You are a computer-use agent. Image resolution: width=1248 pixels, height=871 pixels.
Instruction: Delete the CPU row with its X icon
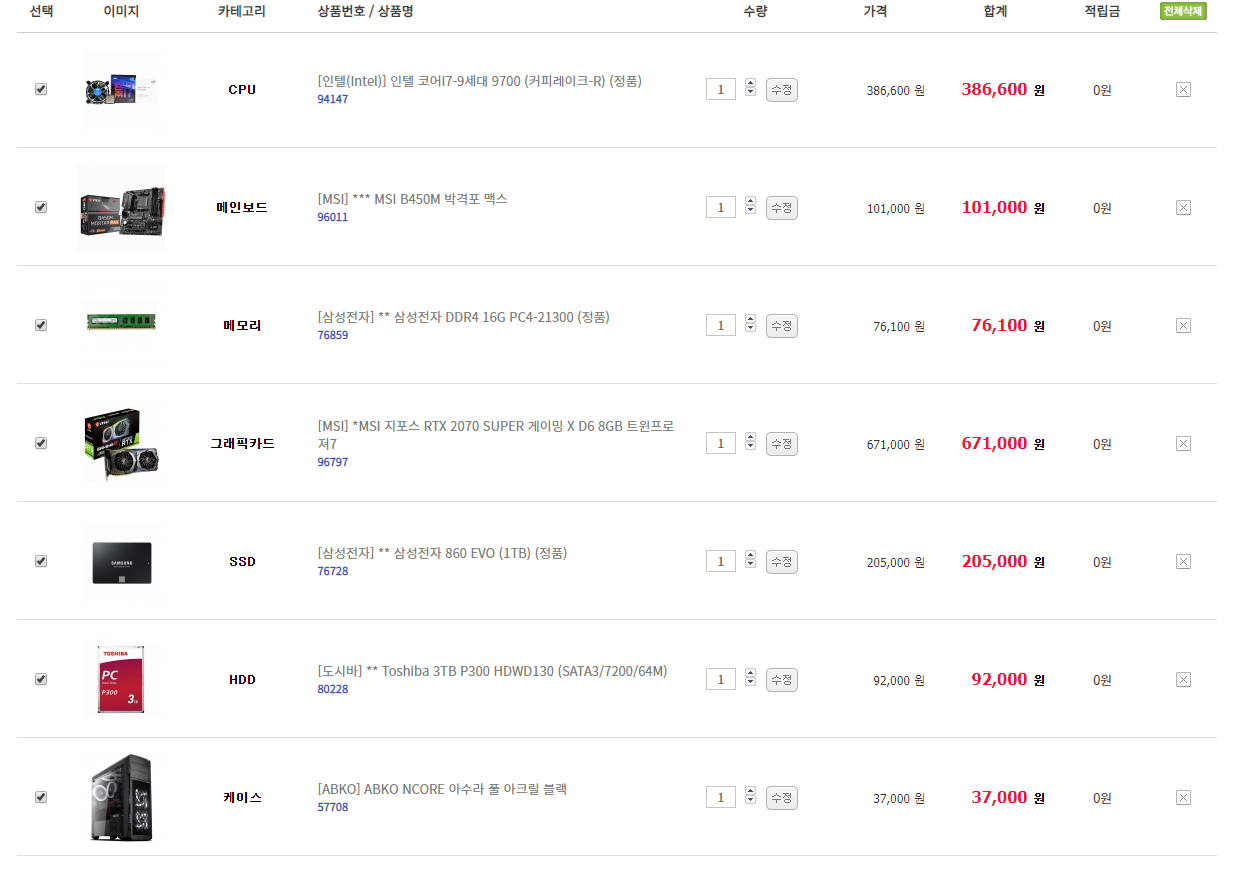(x=1183, y=90)
